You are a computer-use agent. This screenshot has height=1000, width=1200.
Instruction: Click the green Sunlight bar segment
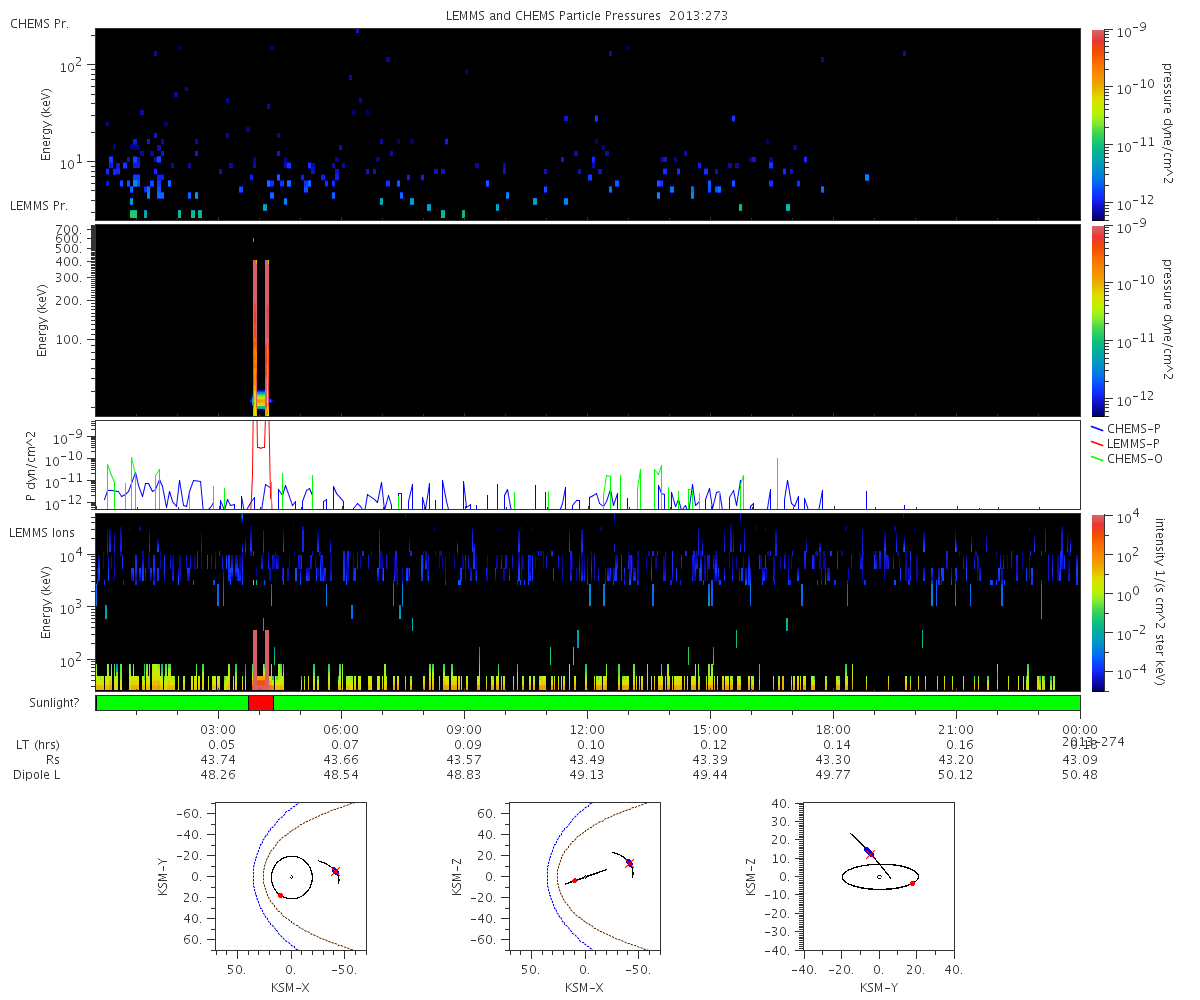pos(676,703)
